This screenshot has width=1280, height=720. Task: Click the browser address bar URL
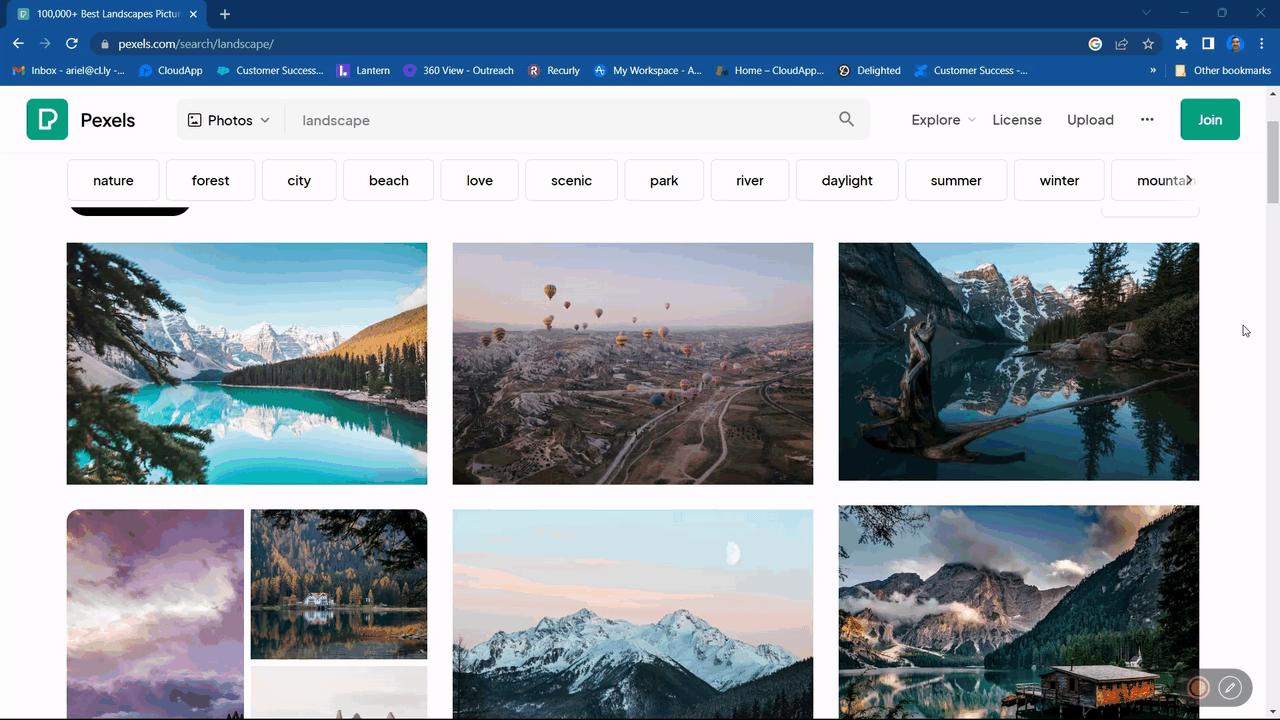click(x=196, y=44)
